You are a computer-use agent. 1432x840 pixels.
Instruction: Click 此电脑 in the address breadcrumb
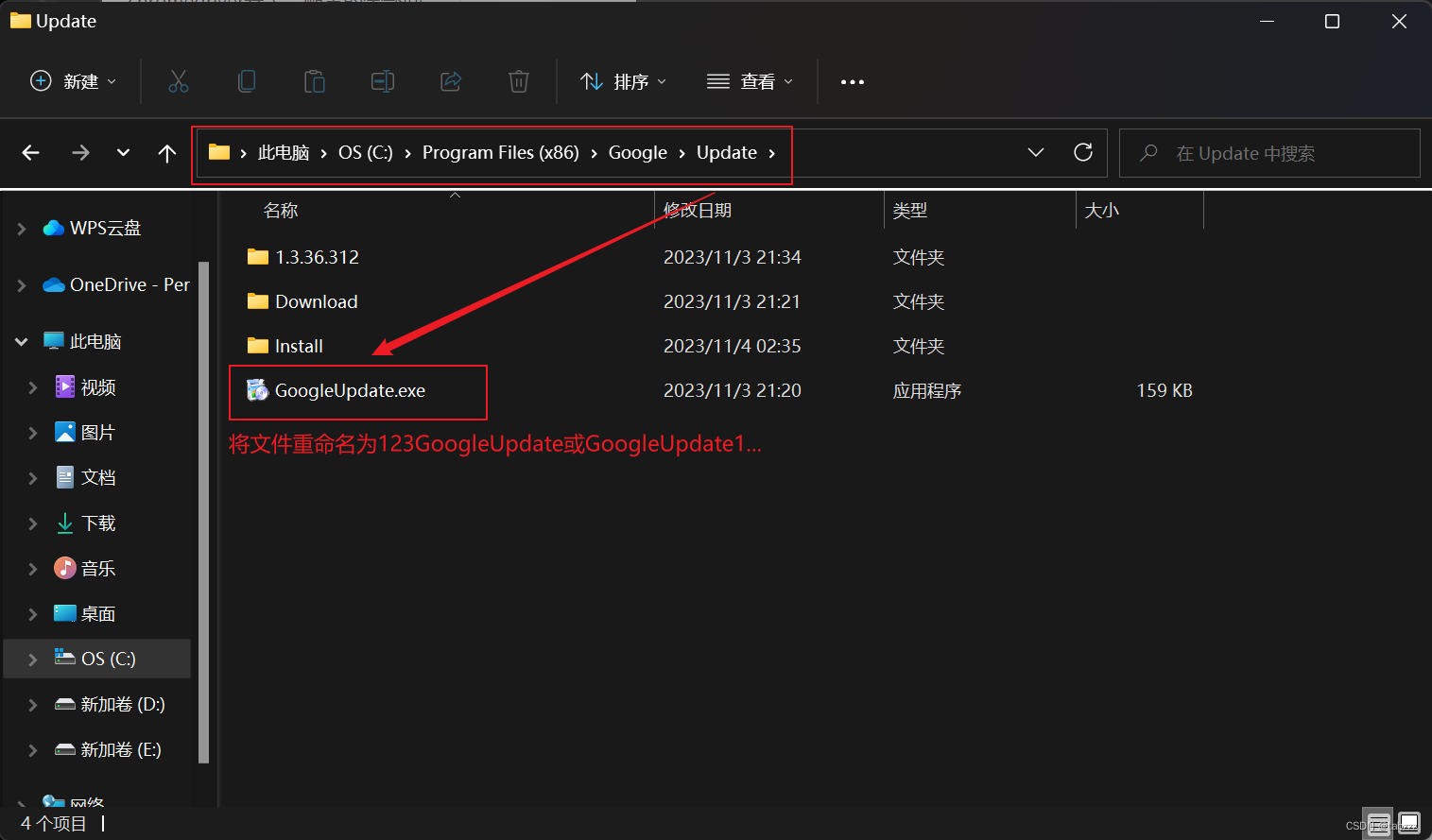tap(284, 152)
